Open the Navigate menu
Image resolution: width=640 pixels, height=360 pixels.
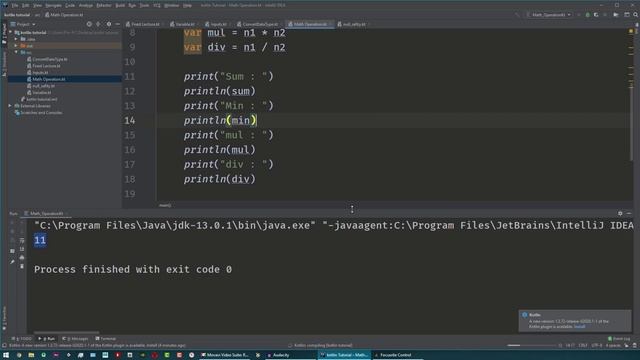53,5
